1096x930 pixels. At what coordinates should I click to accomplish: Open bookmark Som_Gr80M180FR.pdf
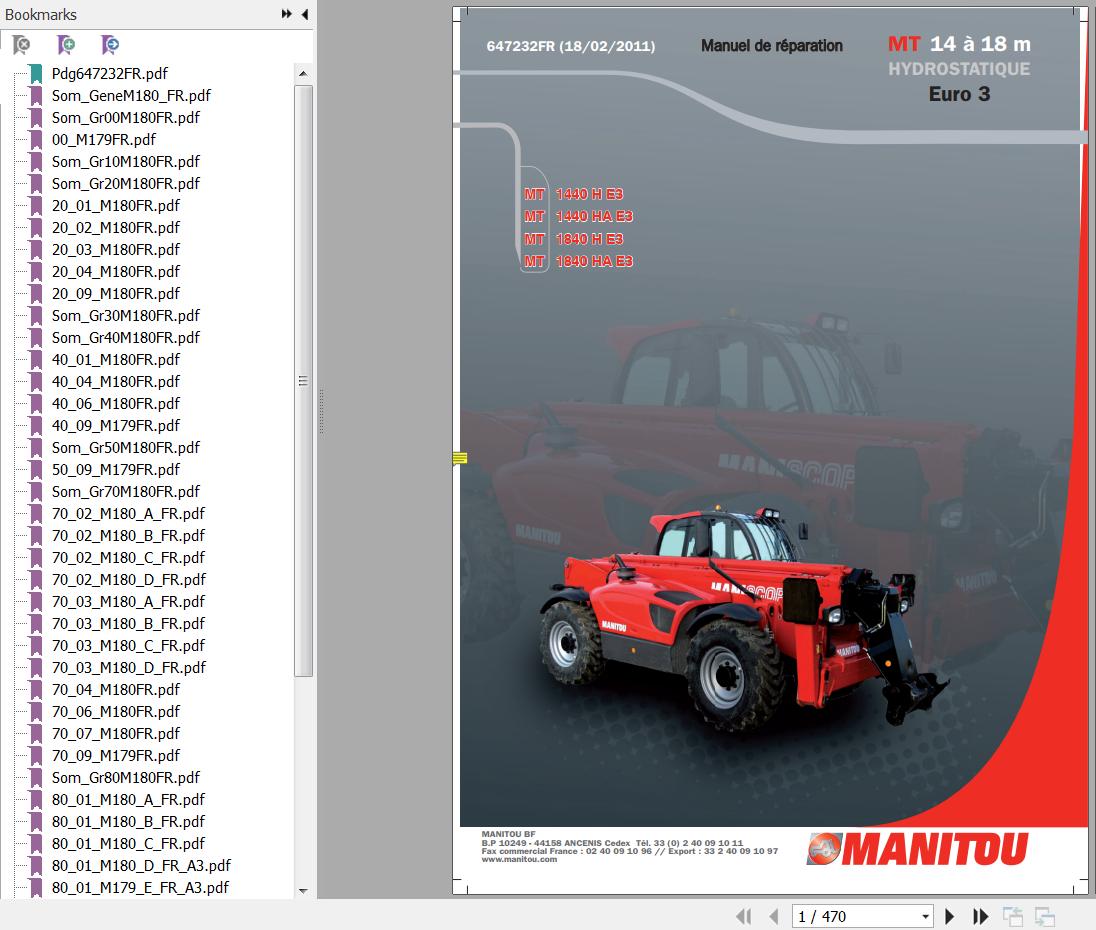(x=126, y=778)
